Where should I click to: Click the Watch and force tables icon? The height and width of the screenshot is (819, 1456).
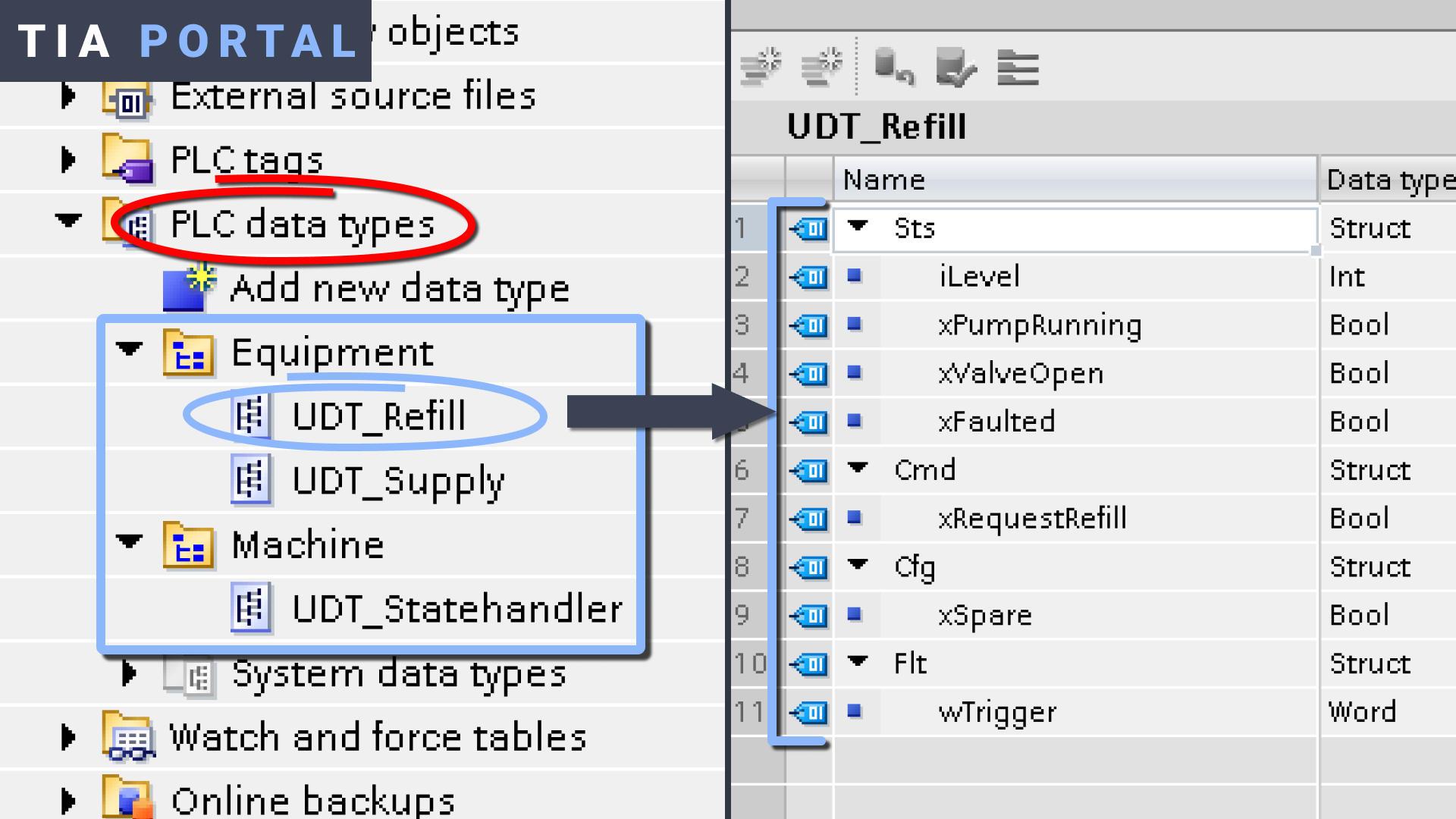point(128,737)
